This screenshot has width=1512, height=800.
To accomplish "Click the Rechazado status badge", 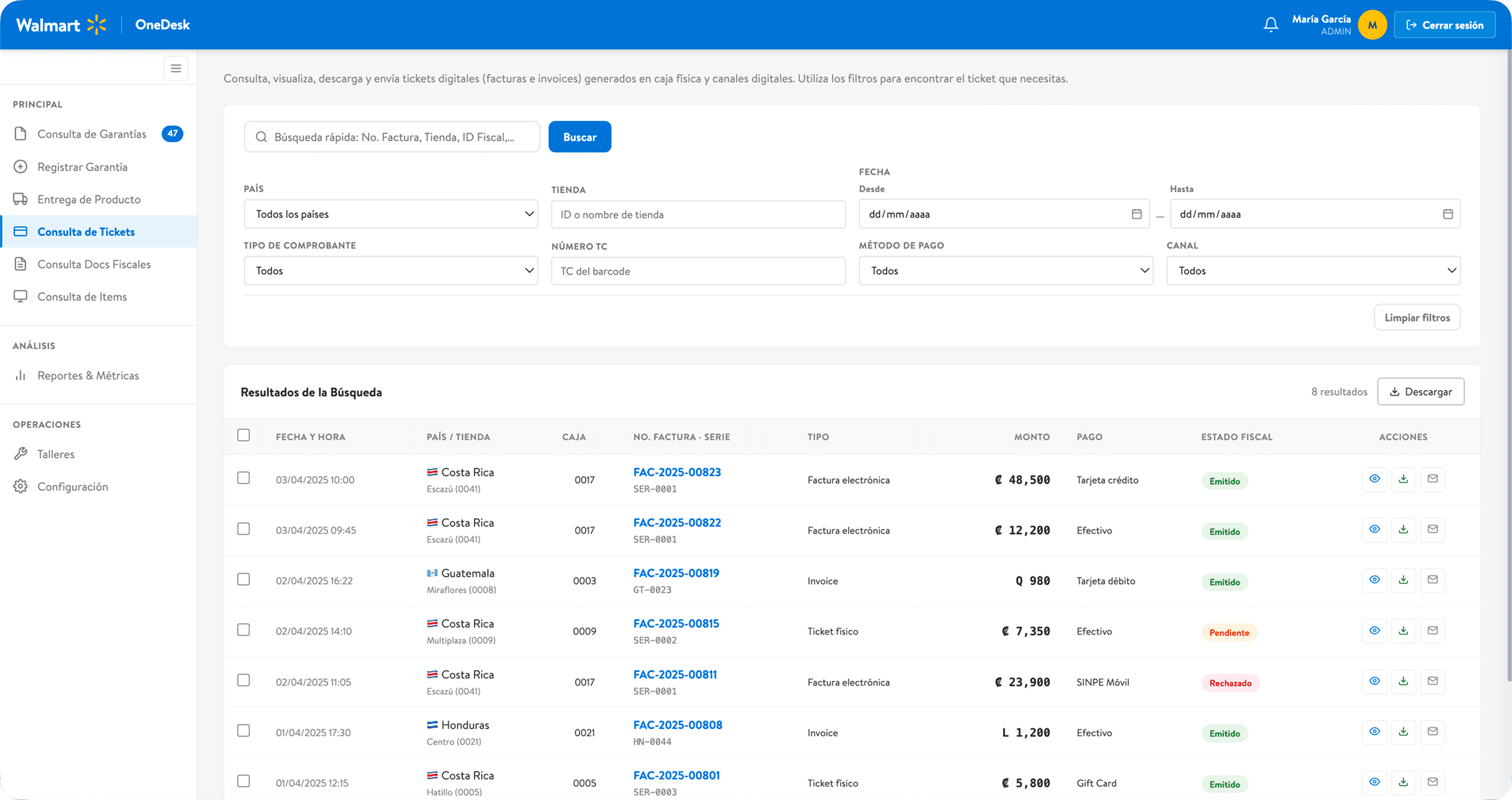I will click(x=1230, y=683).
